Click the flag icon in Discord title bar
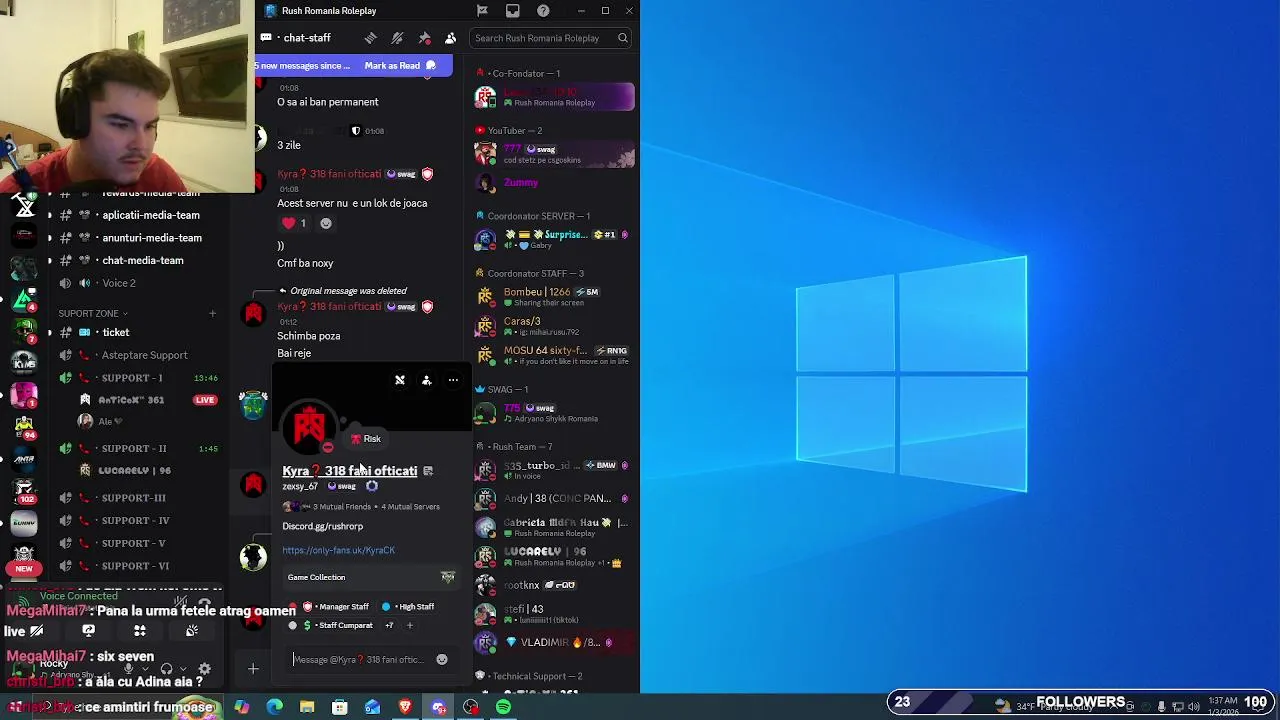Viewport: 1280px width, 720px height. click(482, 11)
